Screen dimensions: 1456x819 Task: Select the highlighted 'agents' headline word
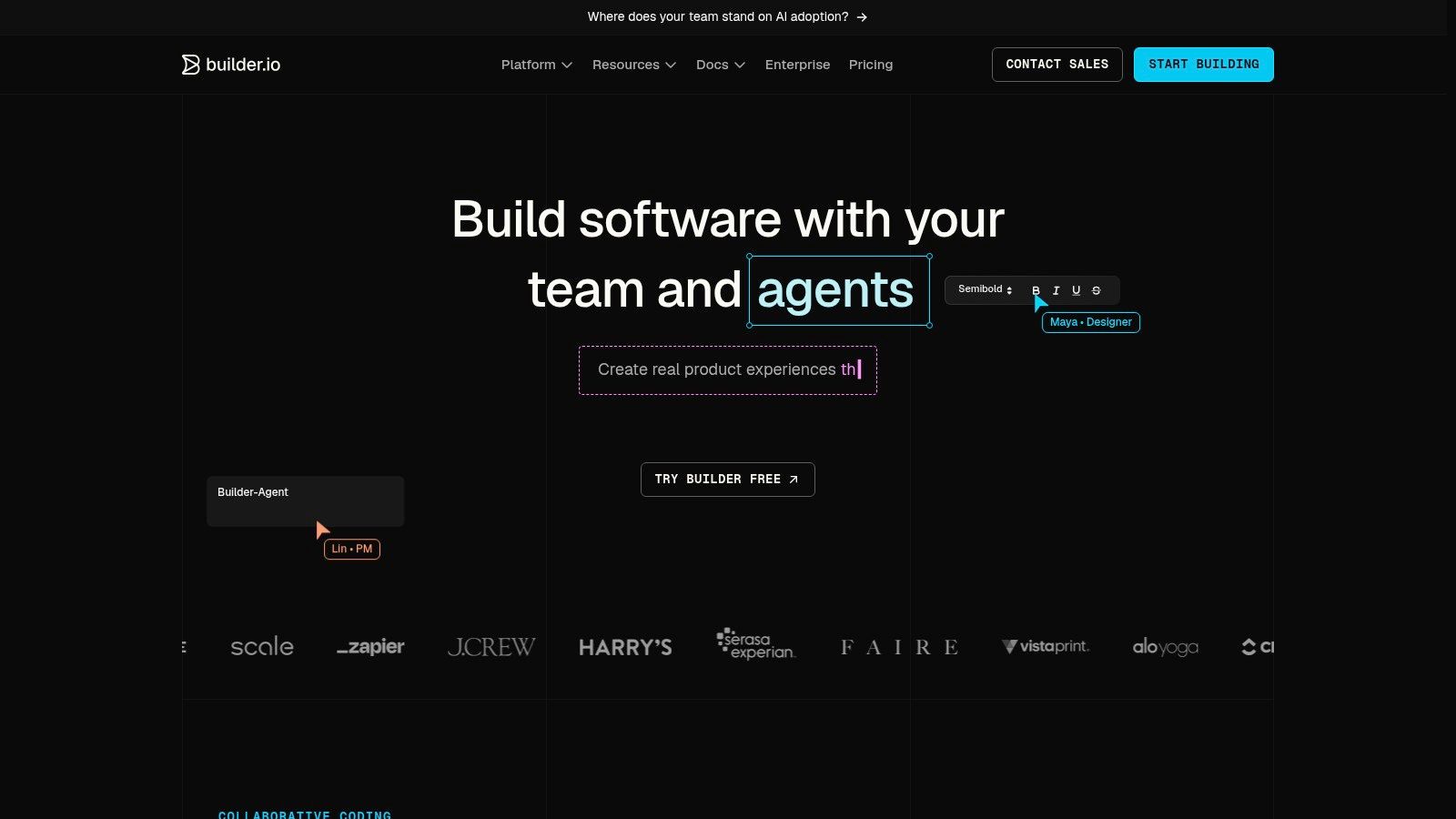839,291
